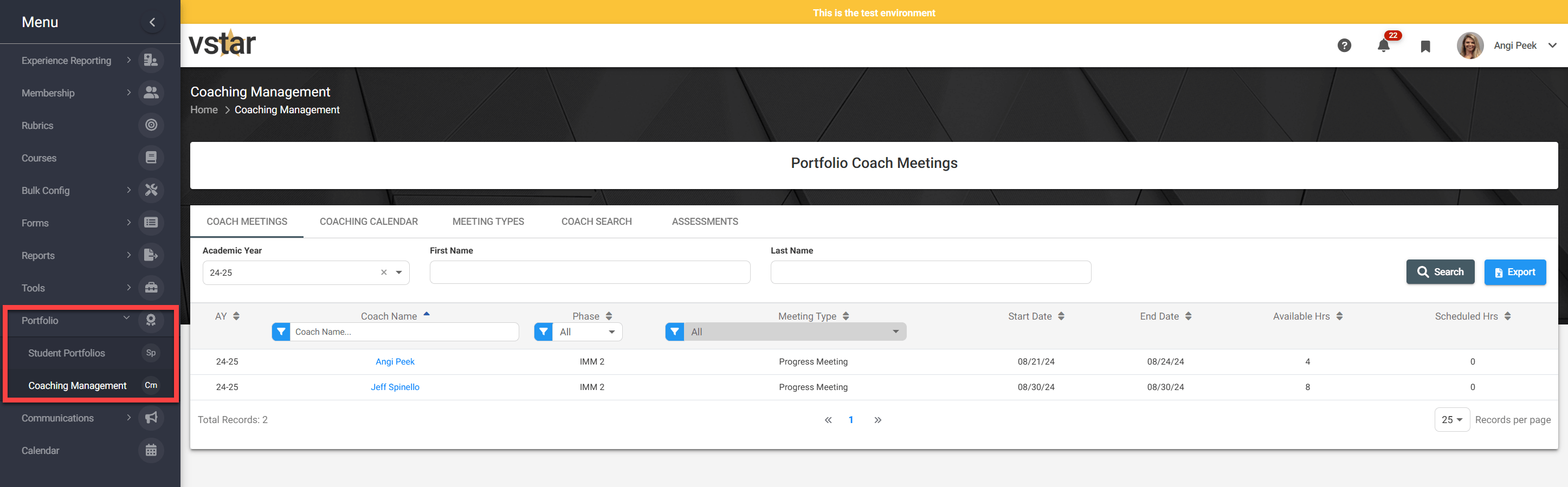The height and width of the screenshot is (487, 1568).
Task: Click the Rubrics target icon
Action: pyautogui.click(x=151, y=125)
